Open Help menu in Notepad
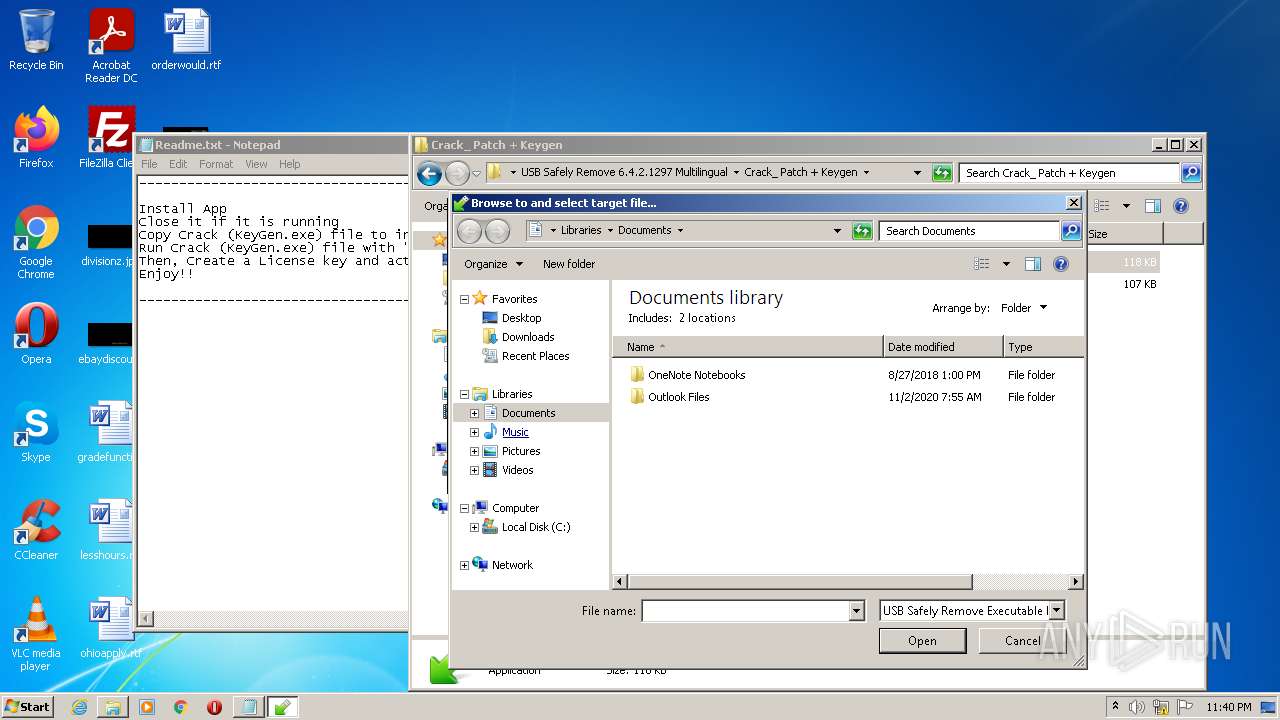This screenshot has width=1280, height=720. 289,164
